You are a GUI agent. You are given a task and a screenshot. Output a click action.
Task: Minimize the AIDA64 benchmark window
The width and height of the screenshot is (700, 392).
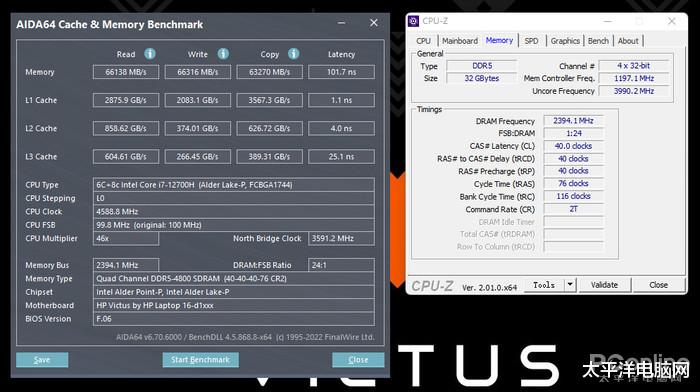(342, 23)
